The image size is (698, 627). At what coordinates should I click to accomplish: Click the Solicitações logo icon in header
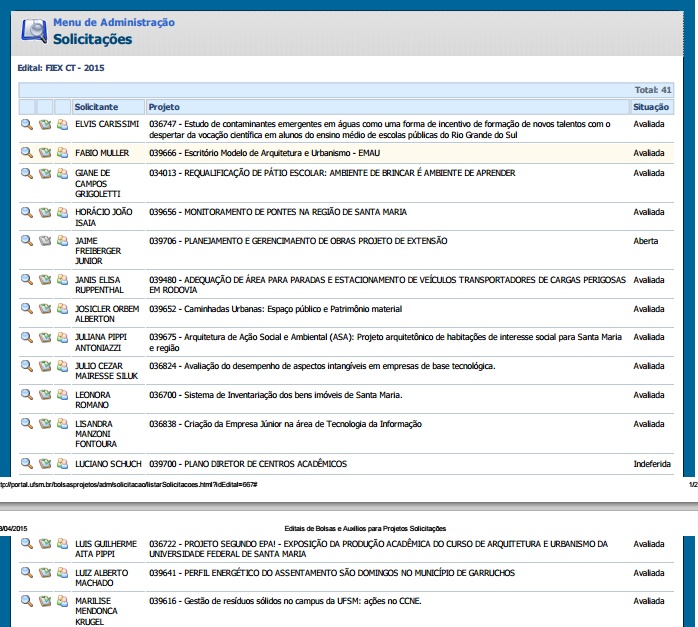pyautogui.click(x=32, y=31)
